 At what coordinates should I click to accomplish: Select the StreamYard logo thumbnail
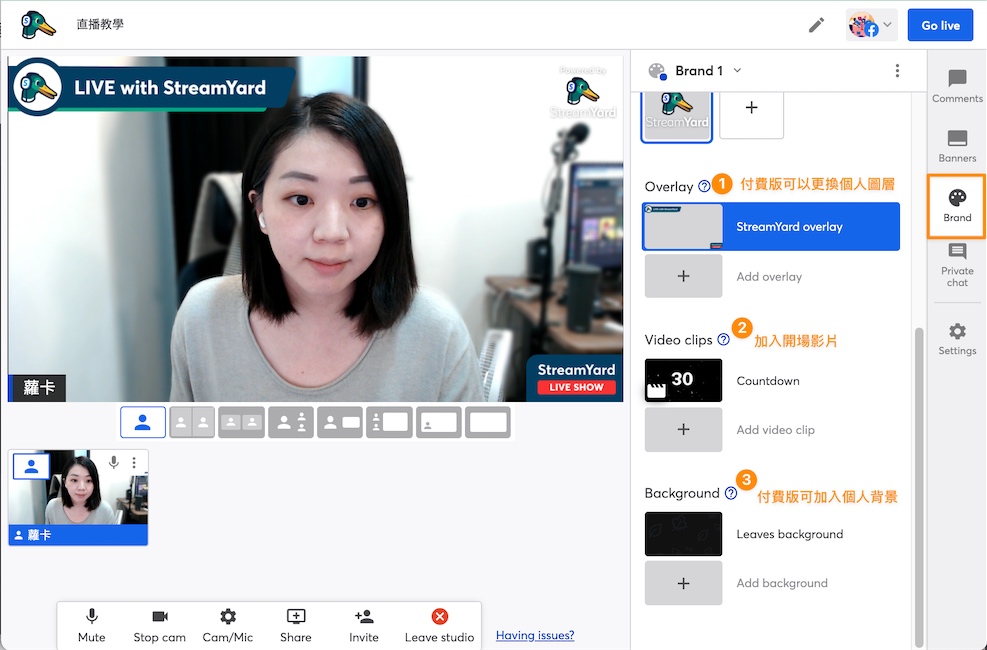[x=677, y=116]
